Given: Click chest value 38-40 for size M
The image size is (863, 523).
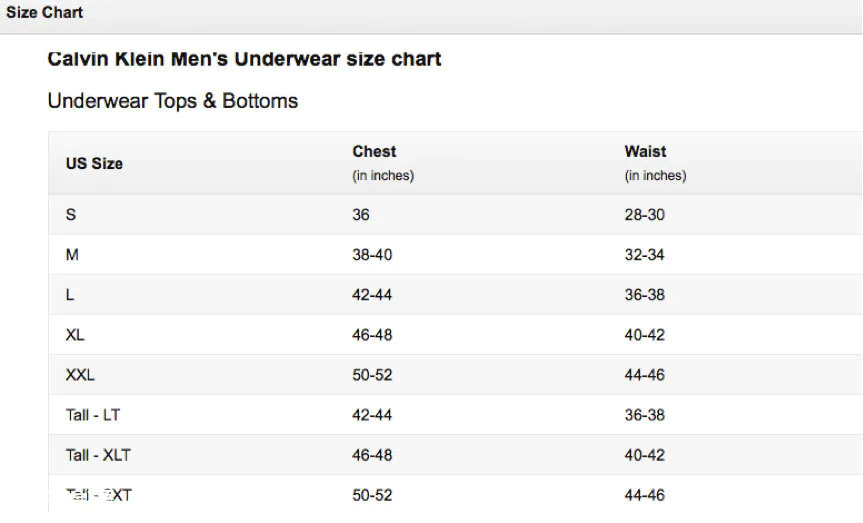Looking at the screenshot, I should coord(372,255).
